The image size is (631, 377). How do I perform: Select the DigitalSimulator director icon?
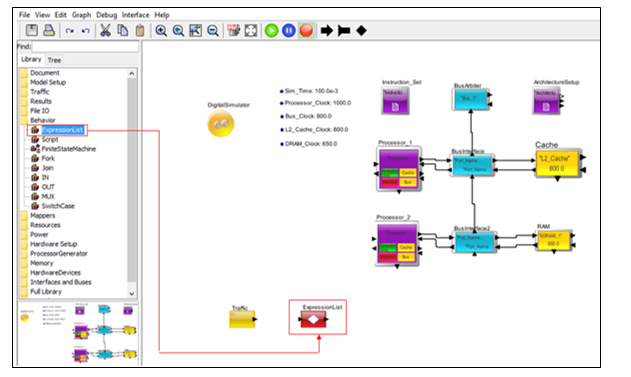221,124
